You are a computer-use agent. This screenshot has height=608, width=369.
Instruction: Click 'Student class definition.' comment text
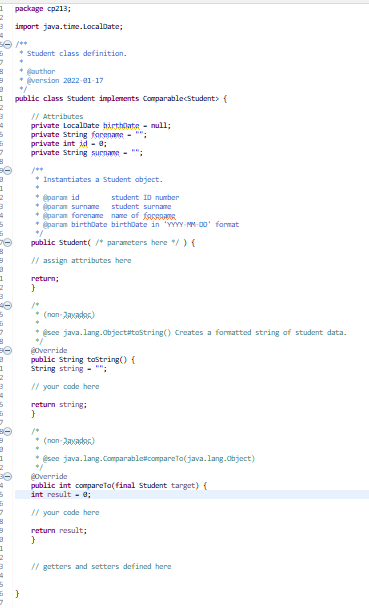[x=77, y=54]
